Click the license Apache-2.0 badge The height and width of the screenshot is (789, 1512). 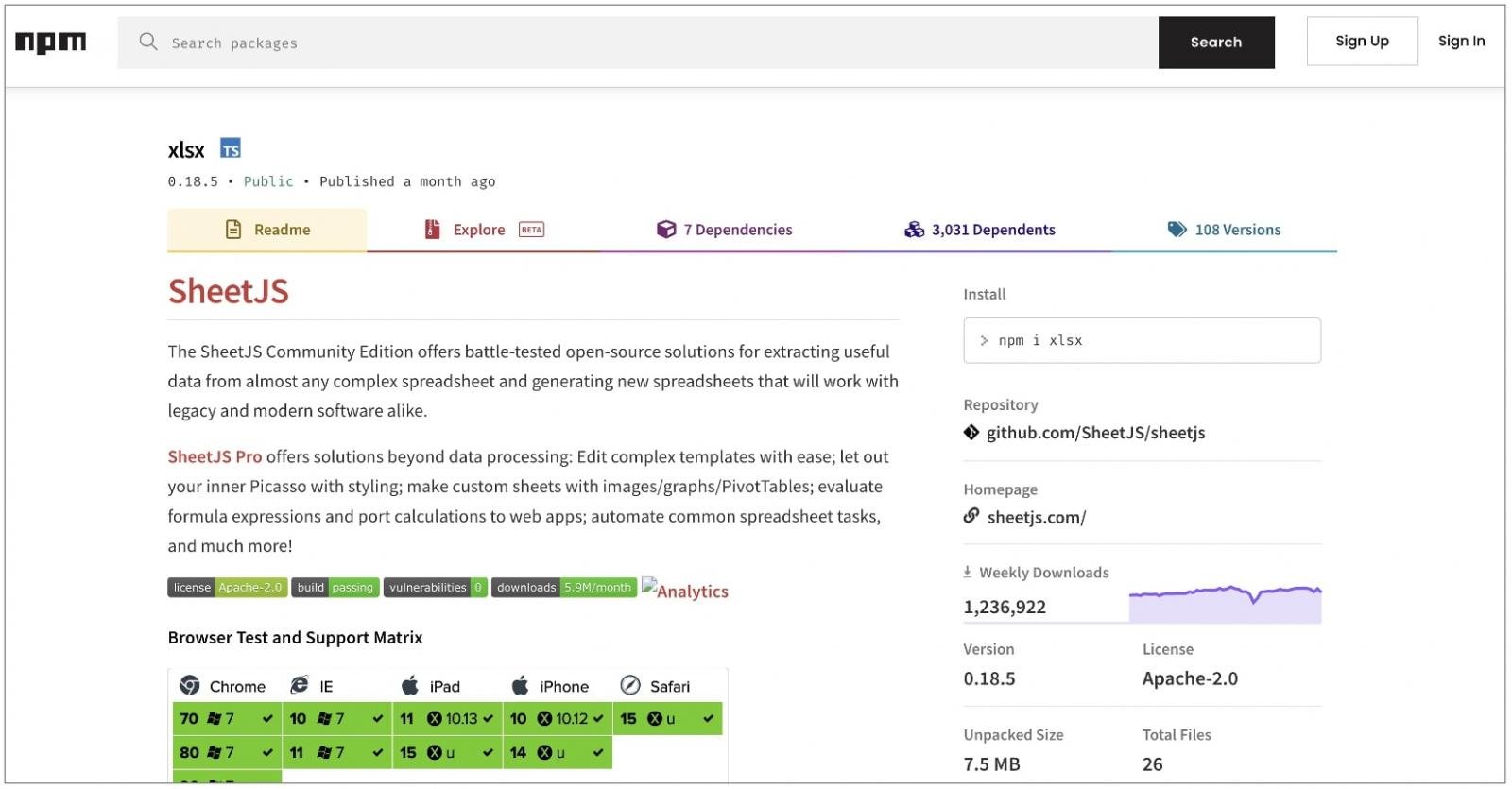tap(227, 588)
